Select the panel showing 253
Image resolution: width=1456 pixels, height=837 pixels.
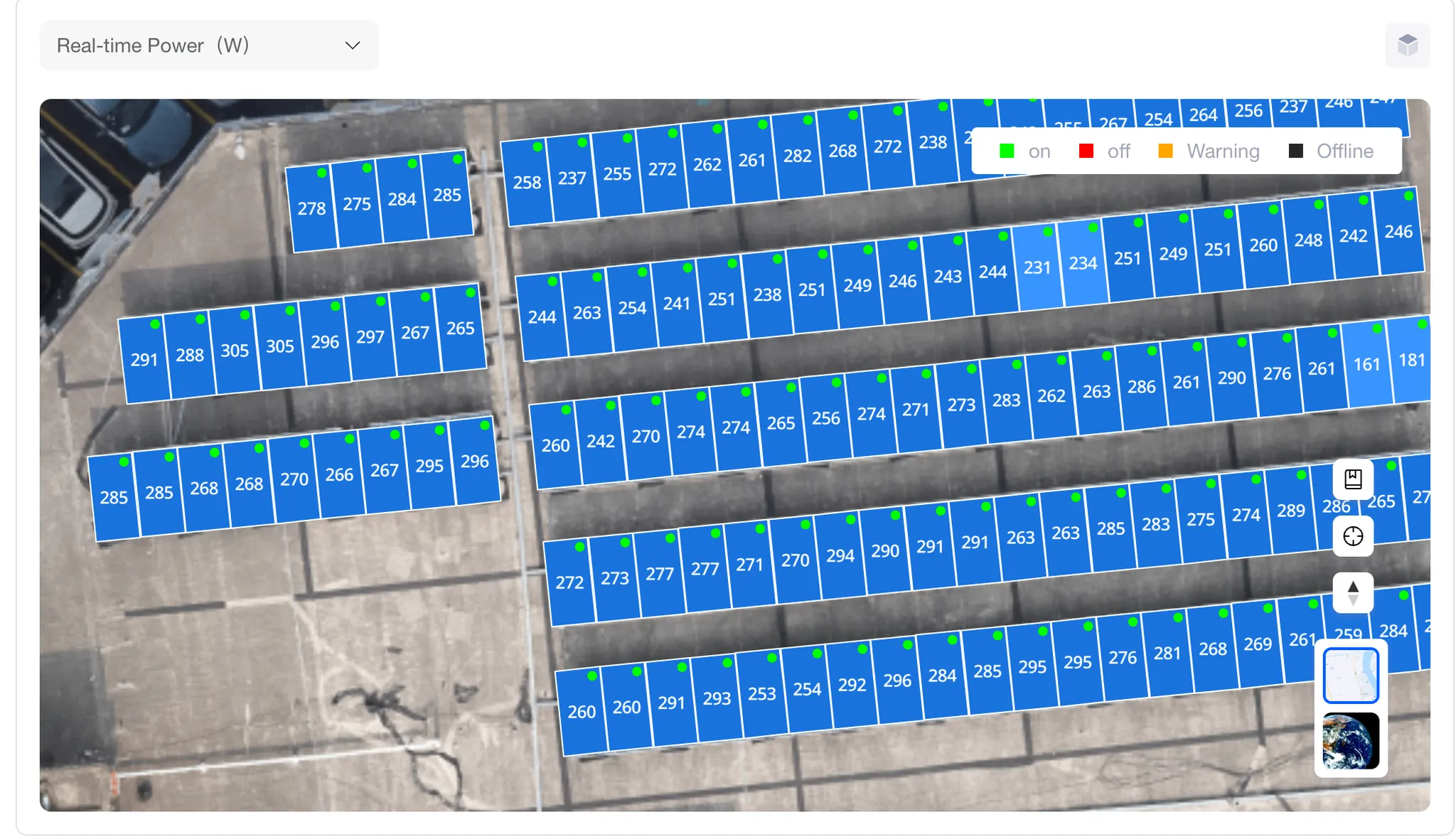click(x=761, y=693)
